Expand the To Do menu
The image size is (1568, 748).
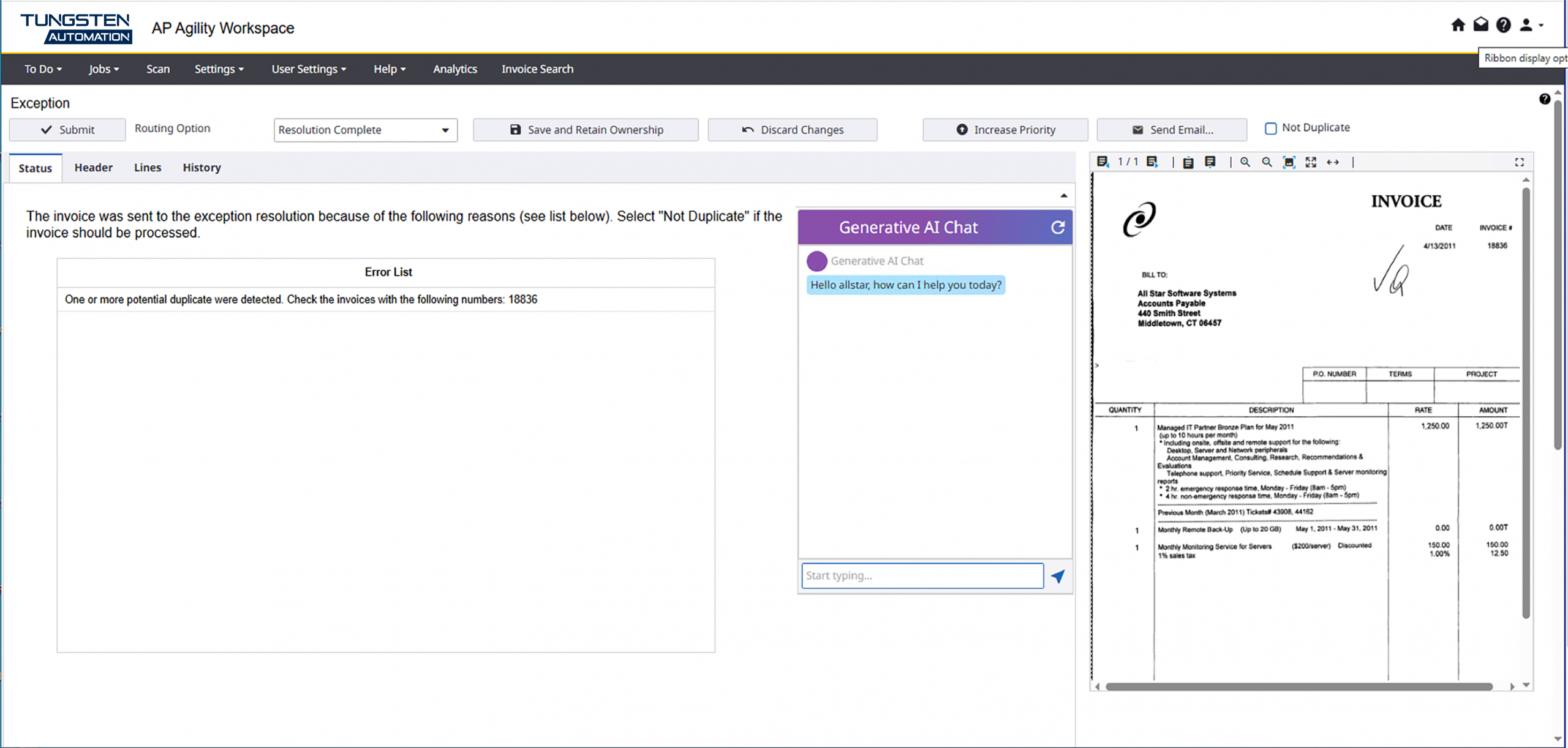click(x=43, y=69)
